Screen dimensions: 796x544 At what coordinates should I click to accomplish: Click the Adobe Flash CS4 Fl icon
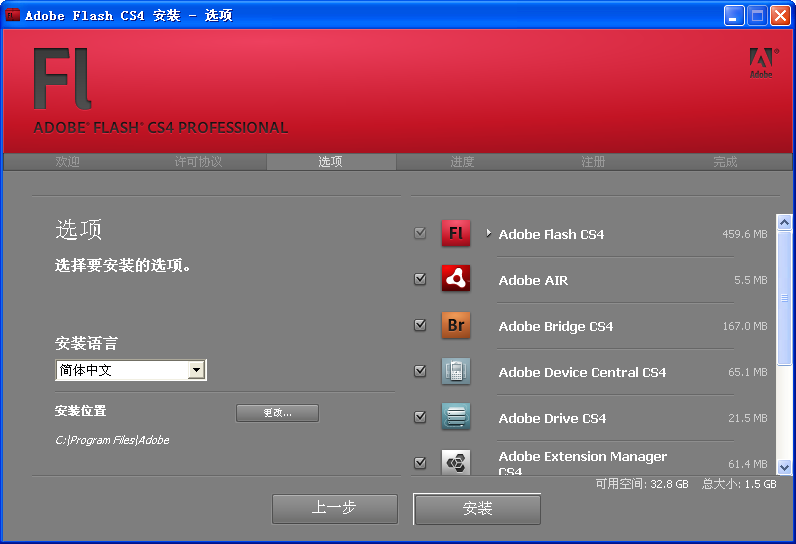point(455,233)
